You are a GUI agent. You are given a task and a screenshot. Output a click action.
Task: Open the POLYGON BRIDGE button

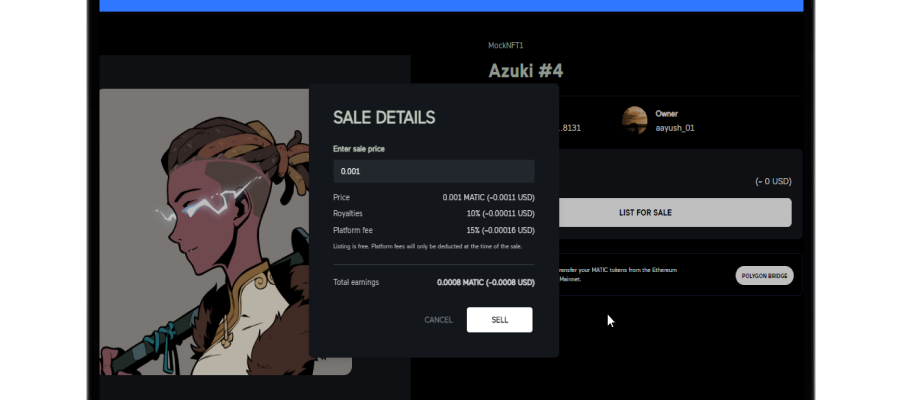pyautogui.click(x=764, y=275)
